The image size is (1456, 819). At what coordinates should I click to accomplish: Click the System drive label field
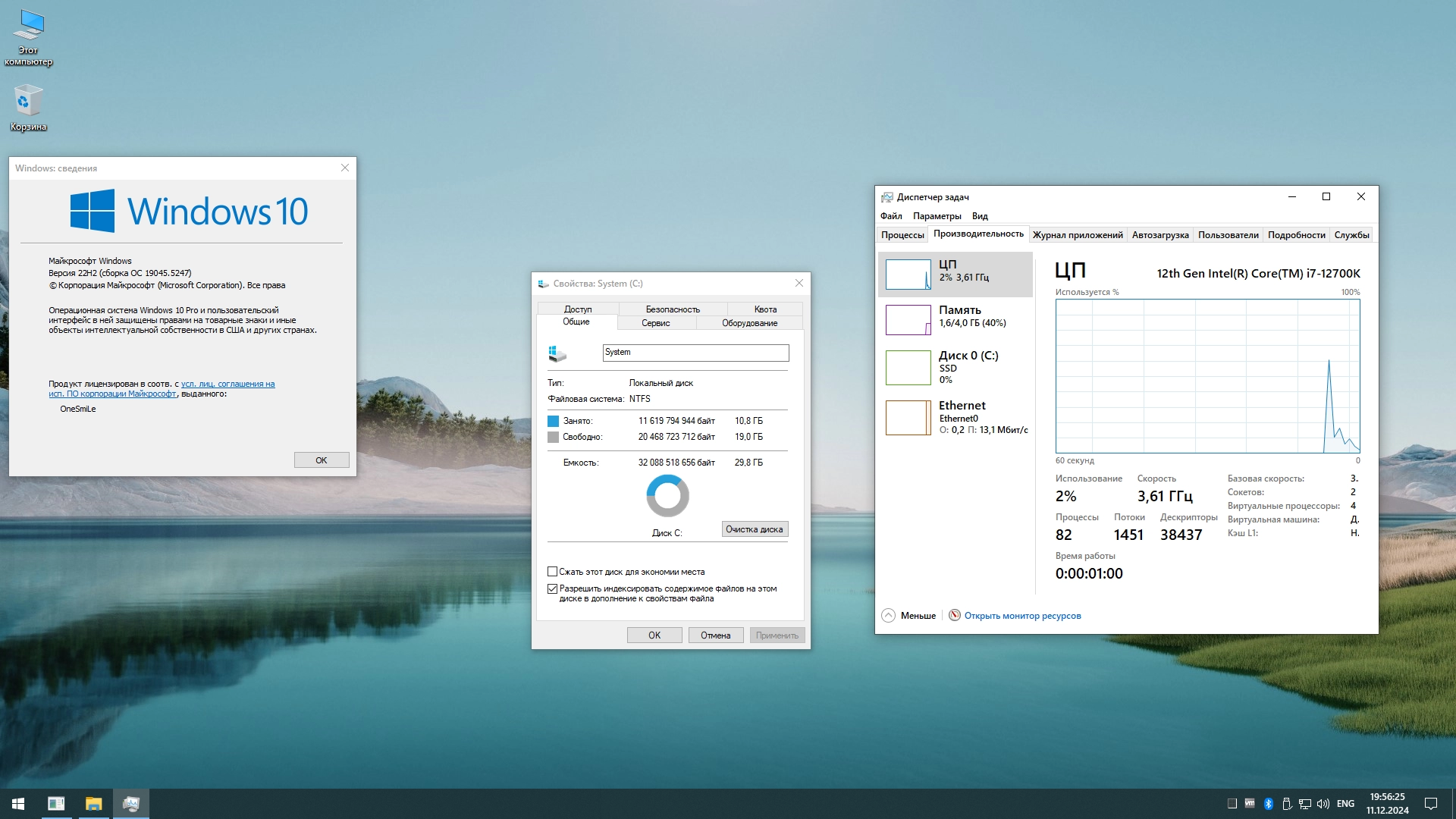coord(695,353)
